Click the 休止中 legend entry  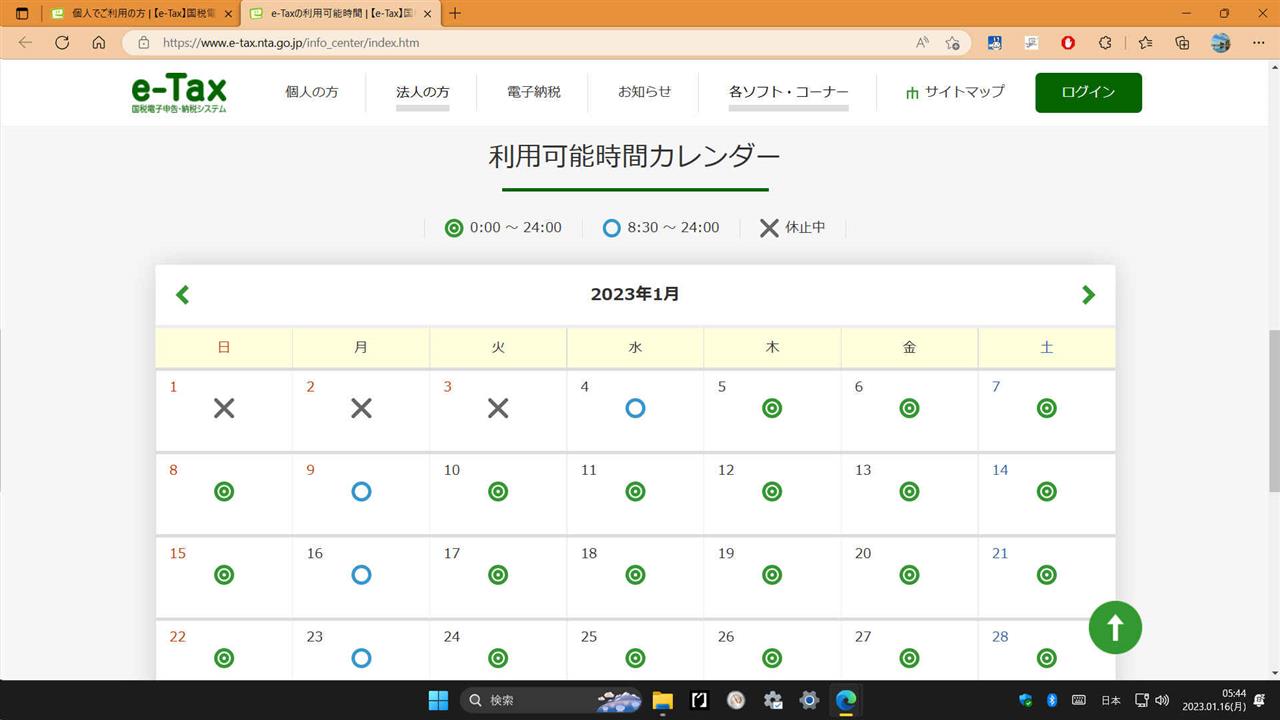793,228
